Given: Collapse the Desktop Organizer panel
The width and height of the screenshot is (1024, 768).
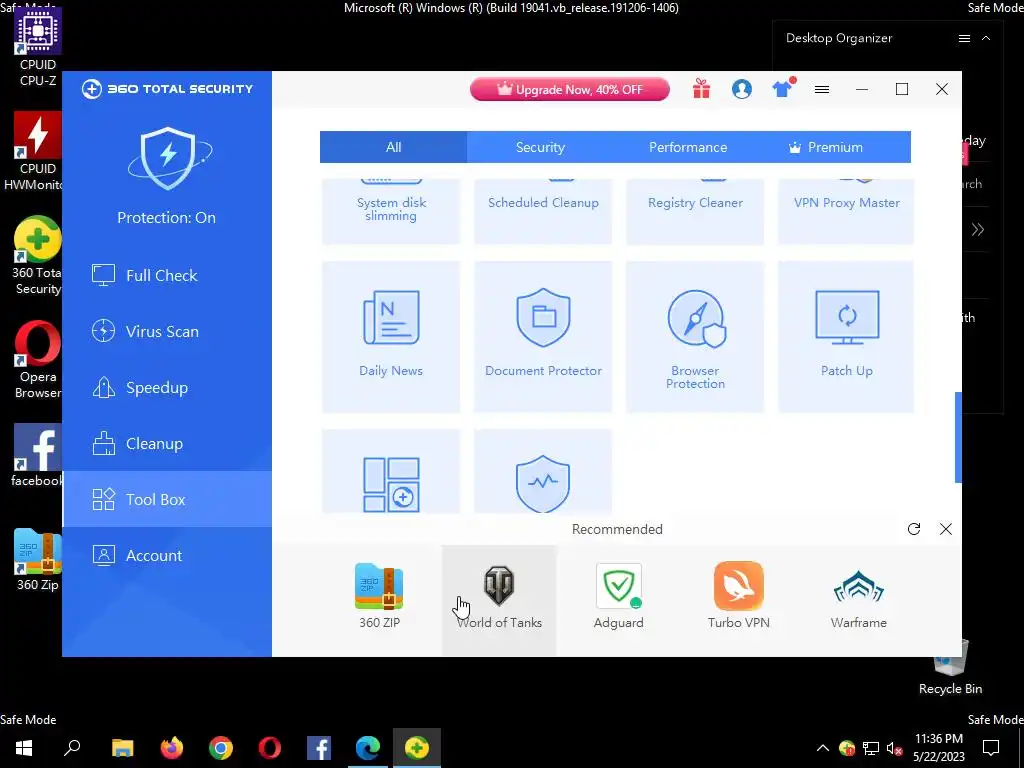Looking at the screenshot, I should pos(986,39).
